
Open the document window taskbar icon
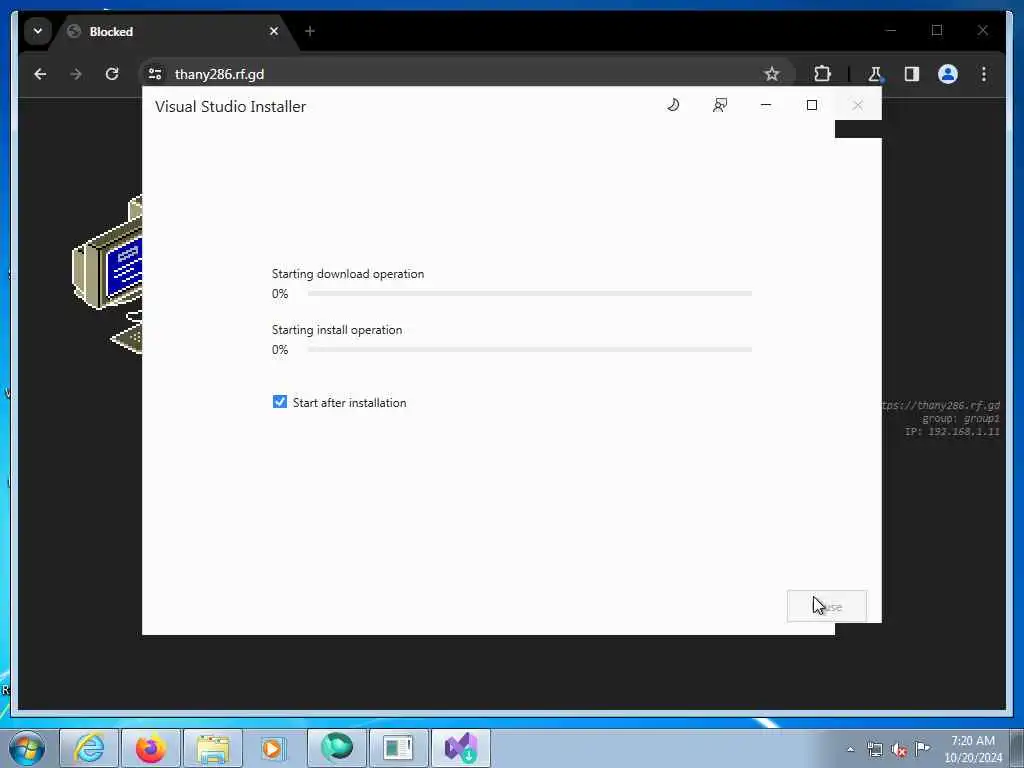pos(398,748)
